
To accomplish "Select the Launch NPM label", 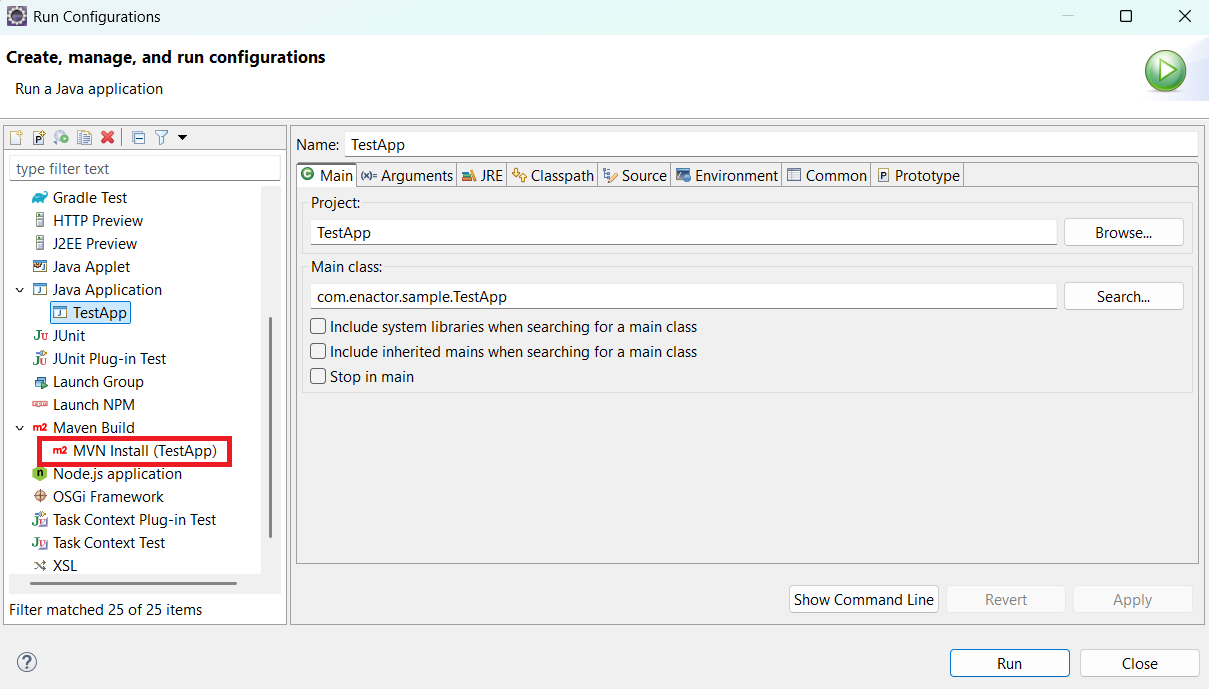I will tap(94, 405).
